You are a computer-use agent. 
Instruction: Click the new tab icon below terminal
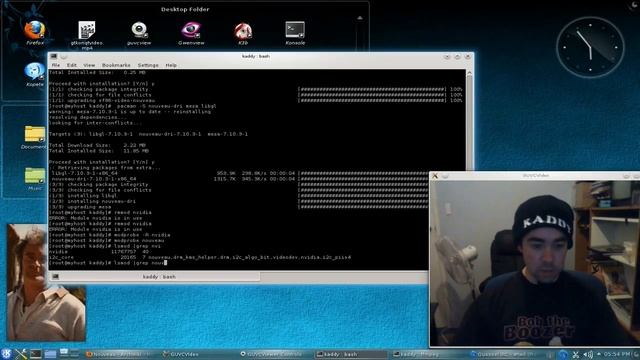[x=56, y=277]
